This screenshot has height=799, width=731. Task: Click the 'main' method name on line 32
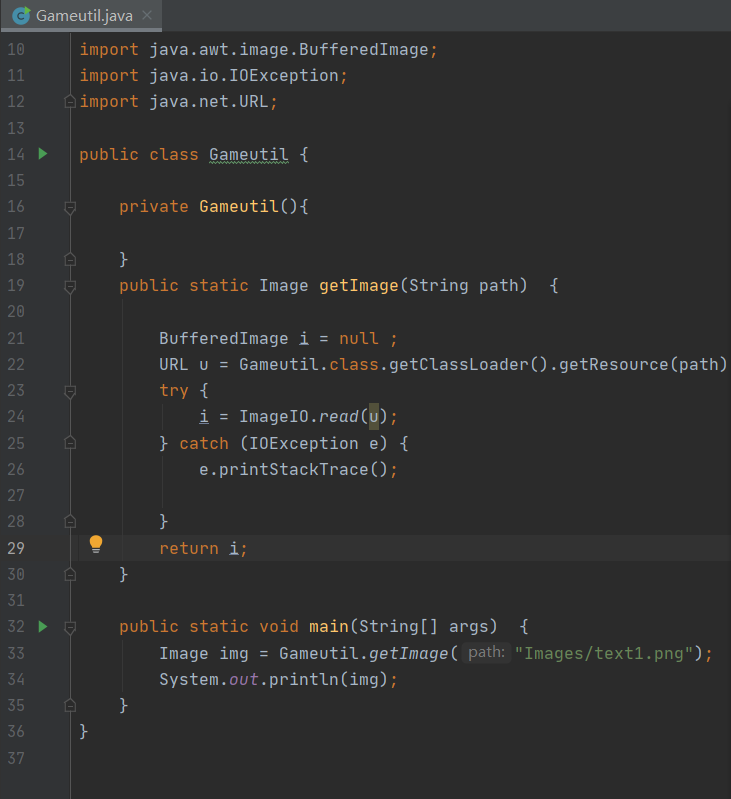pos(329,626)
